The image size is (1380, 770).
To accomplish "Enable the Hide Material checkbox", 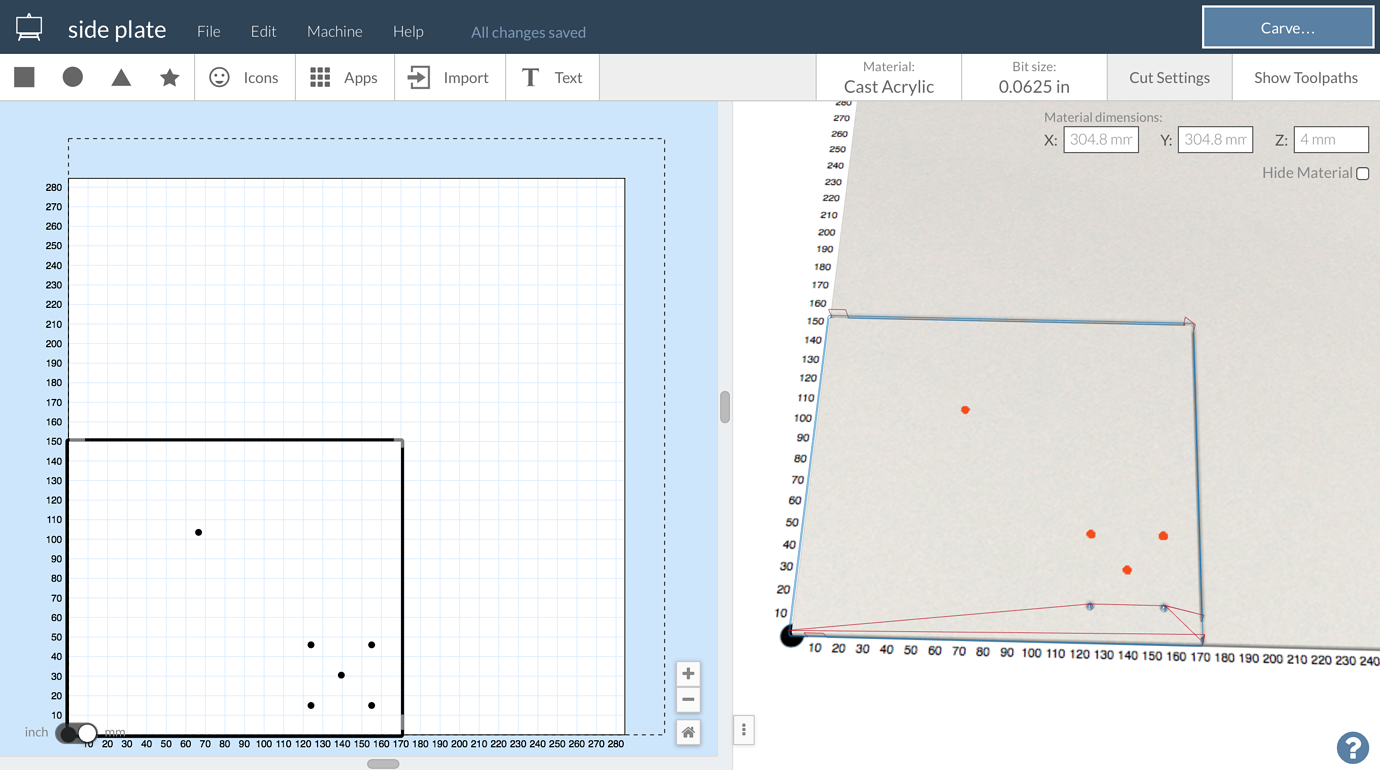I will (1363, 173).
